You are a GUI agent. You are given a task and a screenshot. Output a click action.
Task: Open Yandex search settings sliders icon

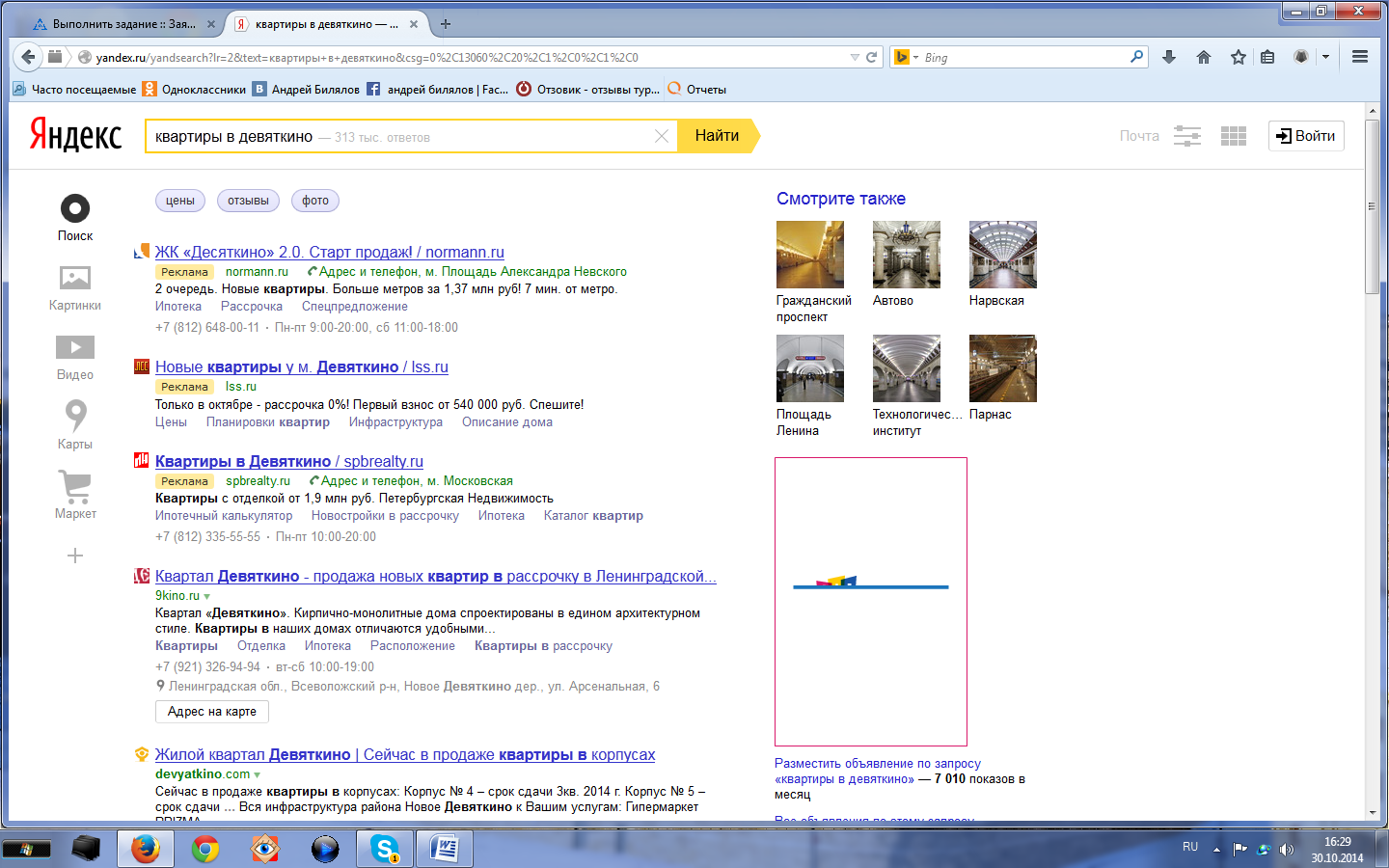[1187, 136]
